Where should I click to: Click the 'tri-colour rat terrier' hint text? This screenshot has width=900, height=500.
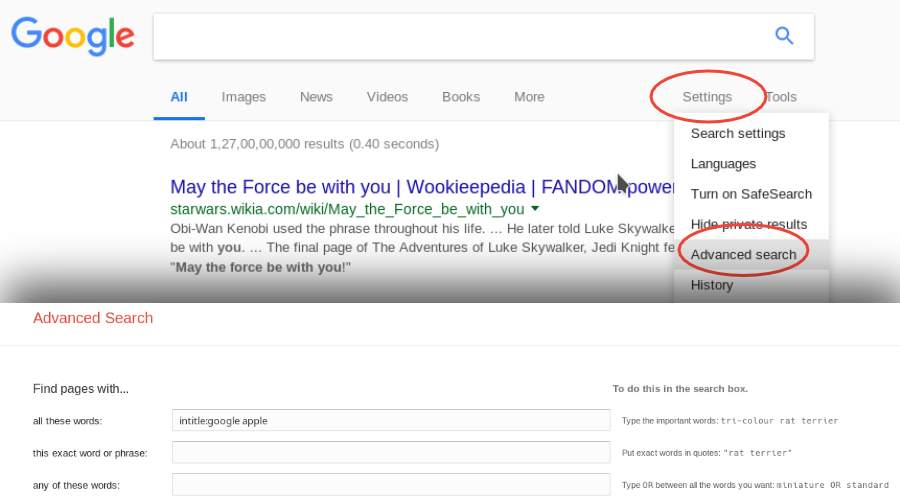[x=779, y=421]
